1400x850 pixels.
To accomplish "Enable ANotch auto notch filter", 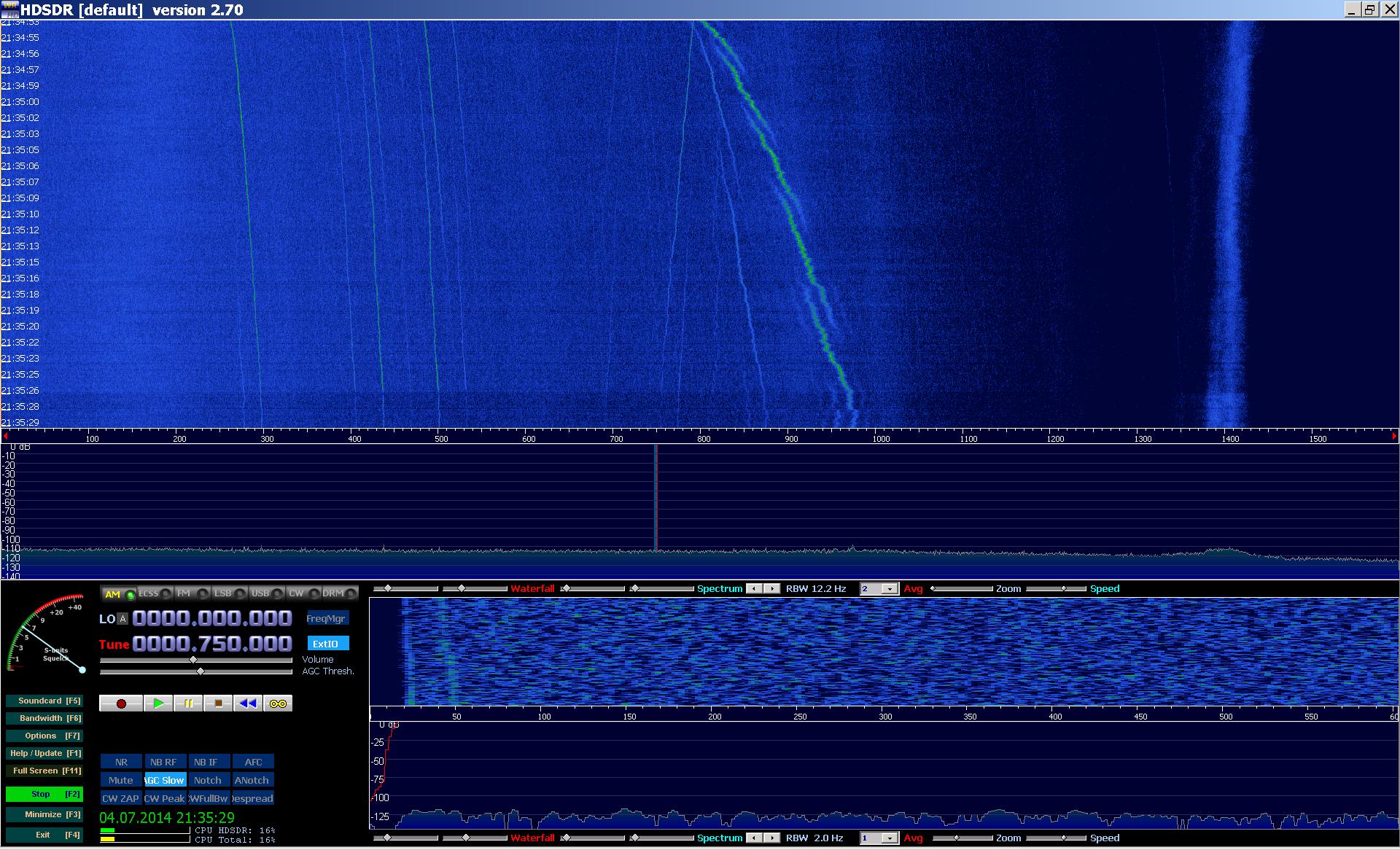I will [253, 780].
